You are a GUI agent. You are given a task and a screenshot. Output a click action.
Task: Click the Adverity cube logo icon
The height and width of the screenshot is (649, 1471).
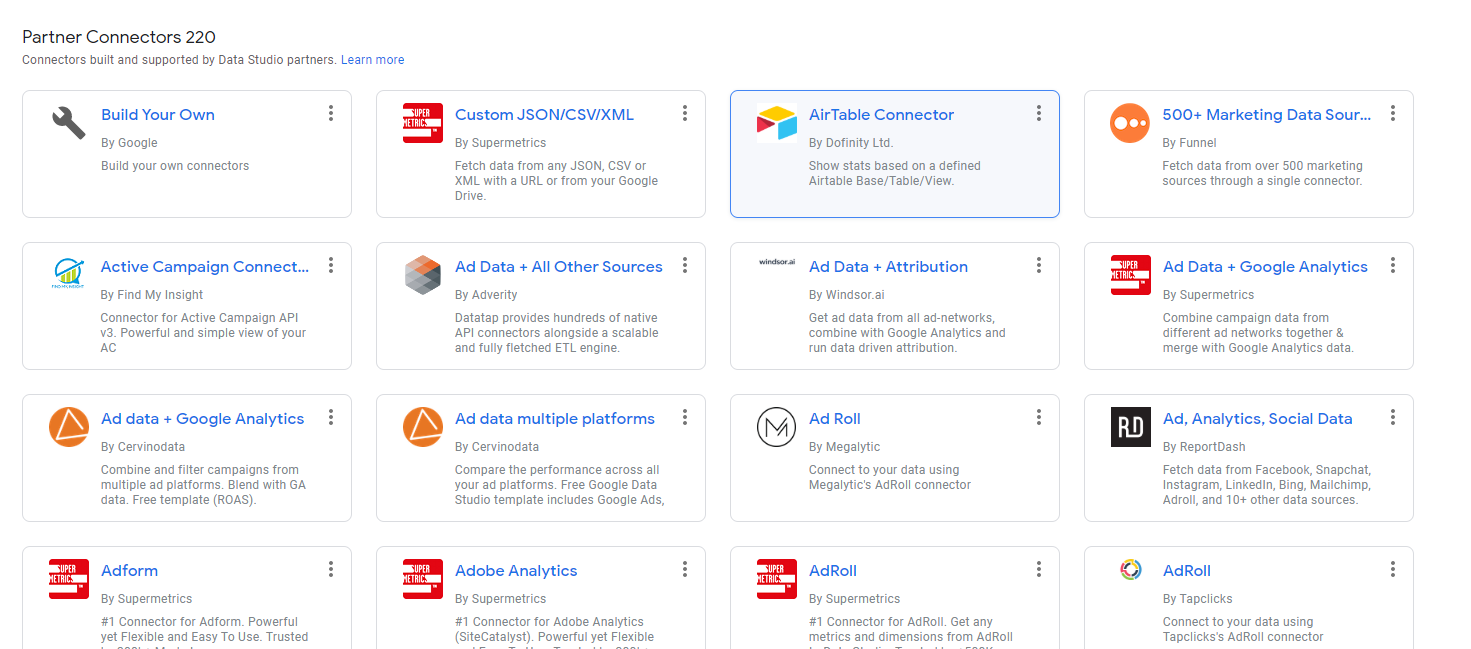click(x=423, y=275)
